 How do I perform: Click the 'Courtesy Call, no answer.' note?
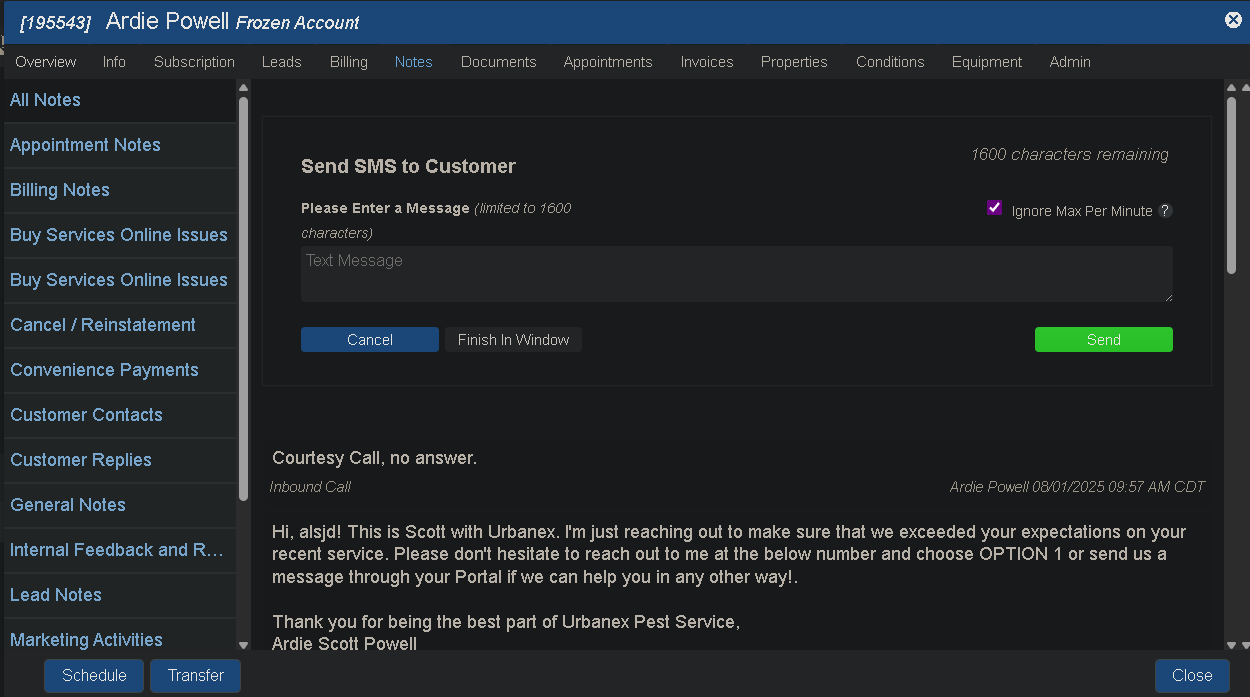(374, 458)
